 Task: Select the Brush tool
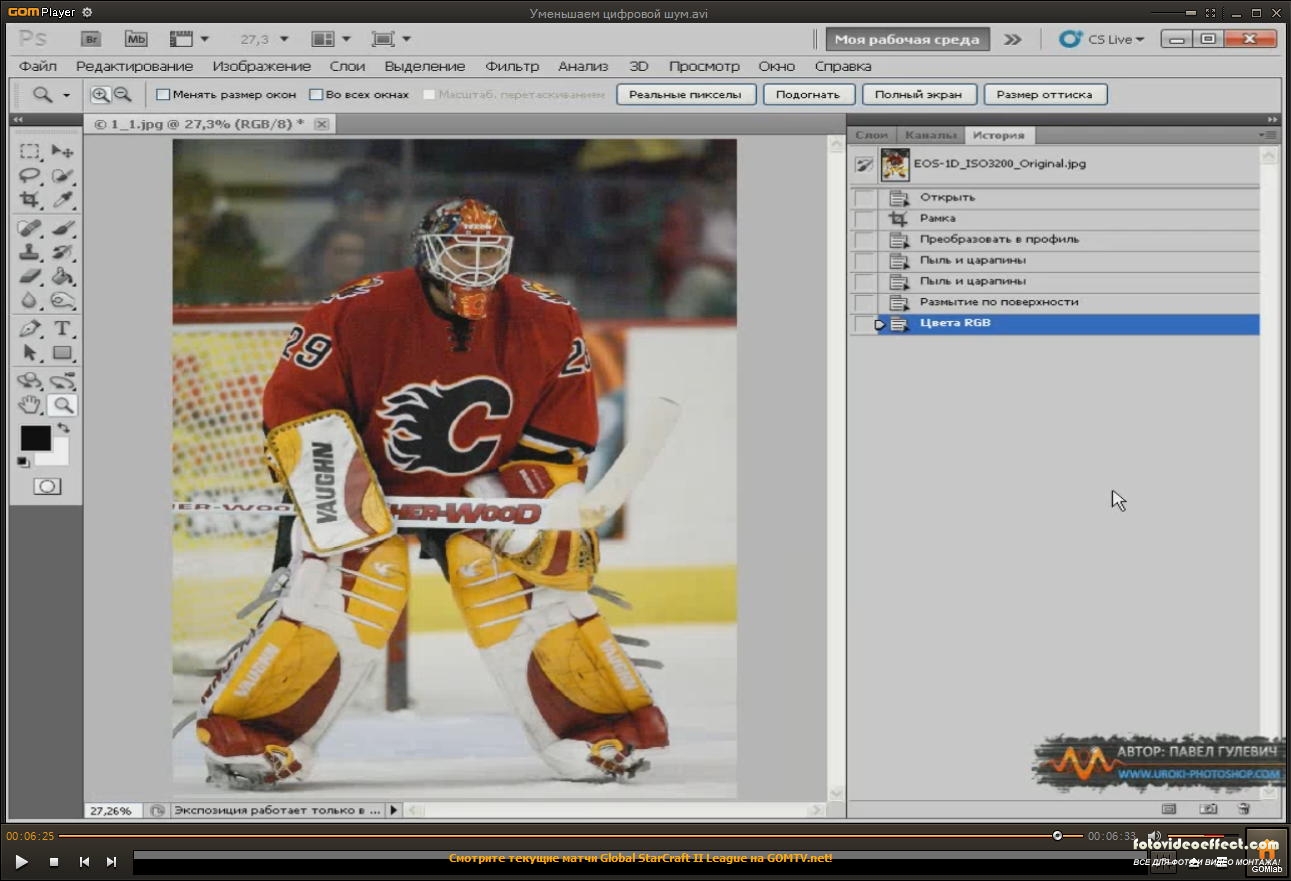pyautogui.click(x=62, y=228)
